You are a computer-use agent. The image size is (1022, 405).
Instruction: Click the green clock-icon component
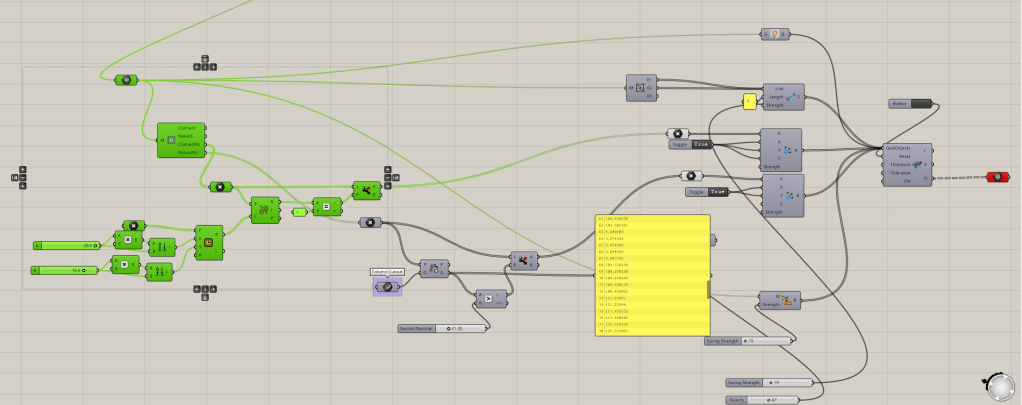coord(208,241)
